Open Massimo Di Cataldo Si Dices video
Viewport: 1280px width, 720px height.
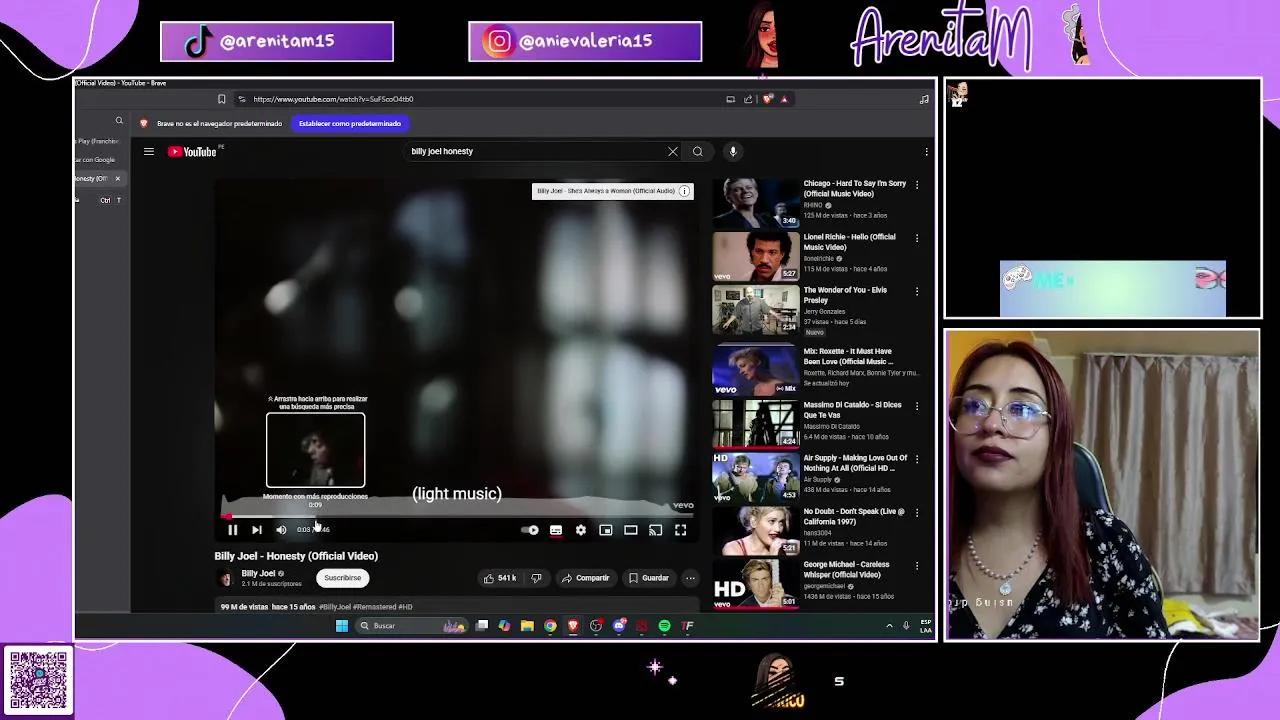click(x=853, y=410)
